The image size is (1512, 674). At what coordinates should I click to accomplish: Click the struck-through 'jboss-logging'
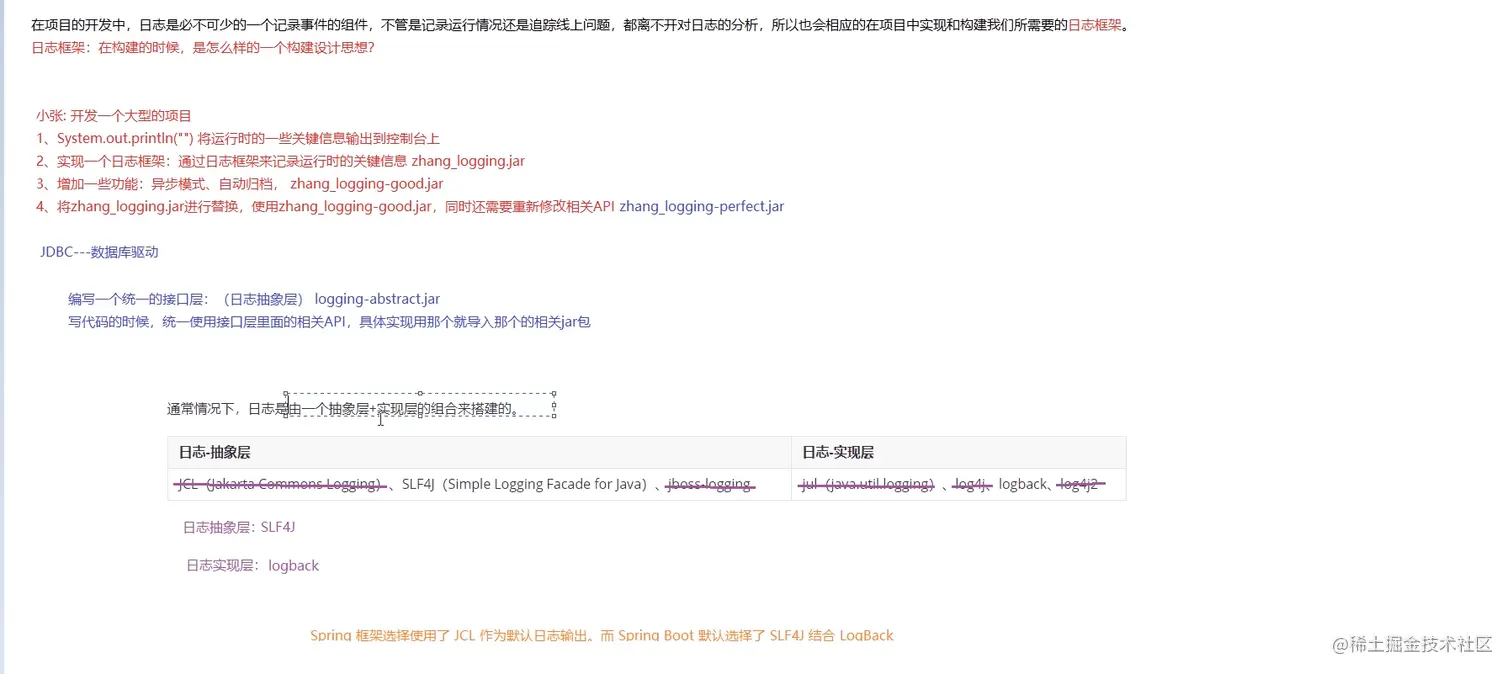pos(709,485)
